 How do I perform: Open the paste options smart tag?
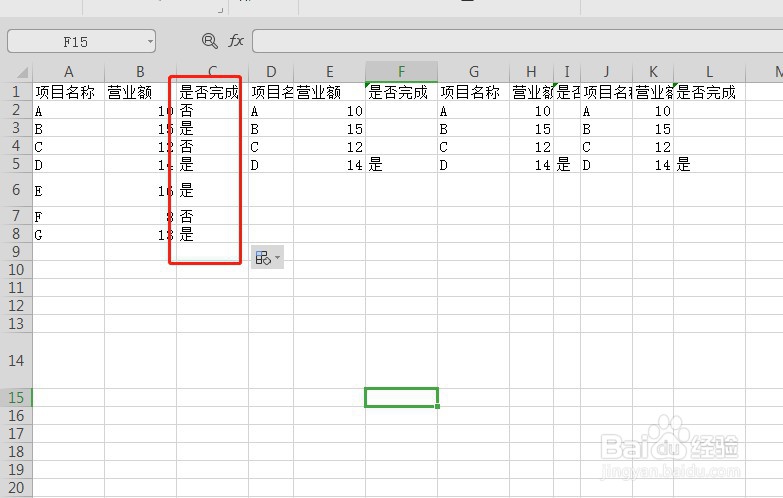tap(267, 257)
